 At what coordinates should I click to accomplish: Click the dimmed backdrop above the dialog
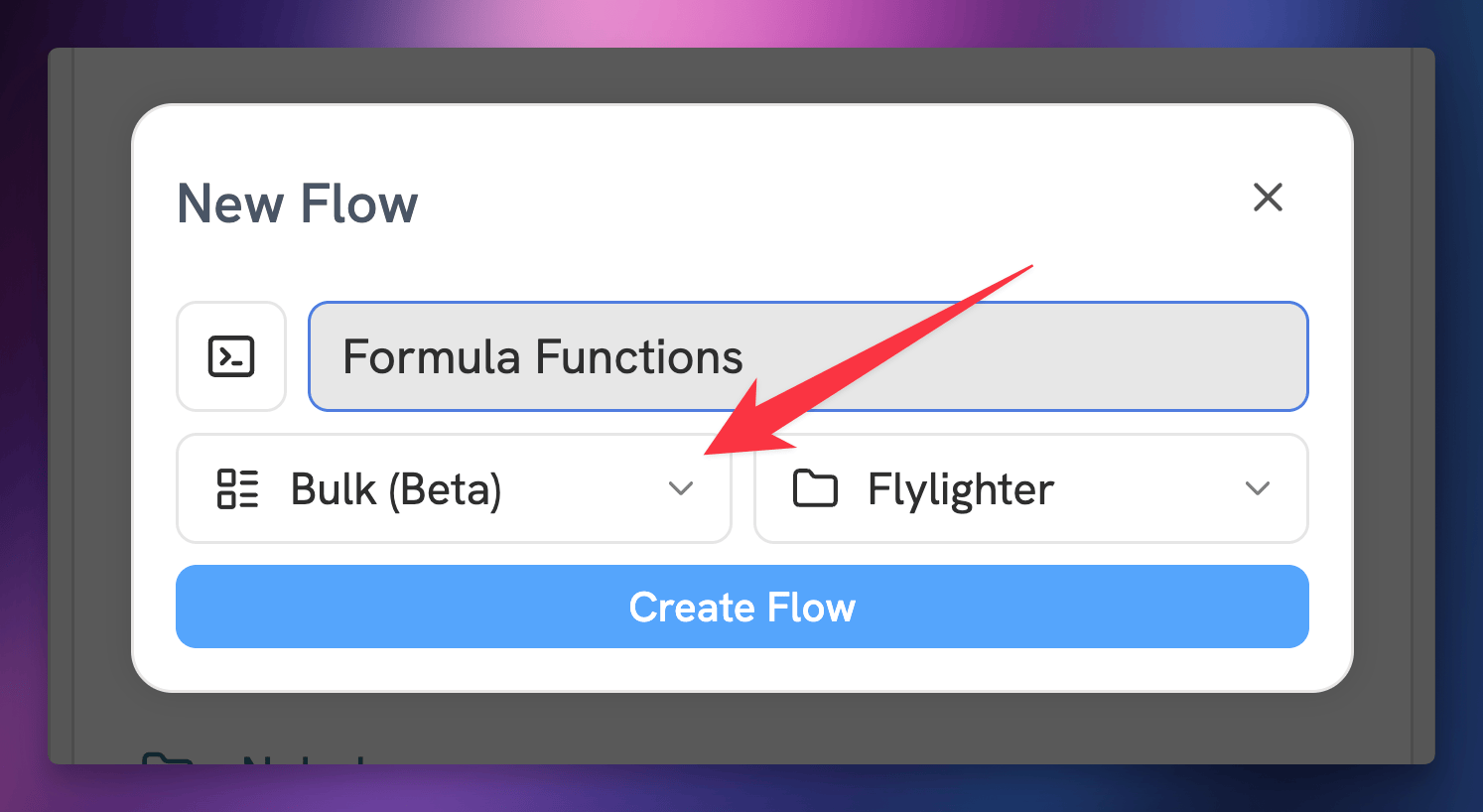(x=742, y=75)
